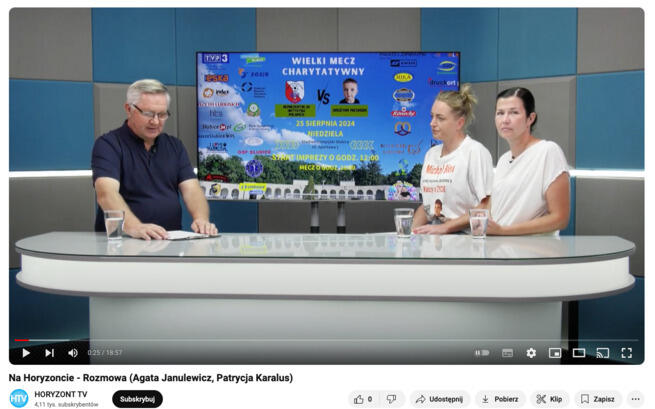The width and height of the screenshot is (655, 409).
Task: Open the HORYZONT TV channel name link
Action: (61, 393)
